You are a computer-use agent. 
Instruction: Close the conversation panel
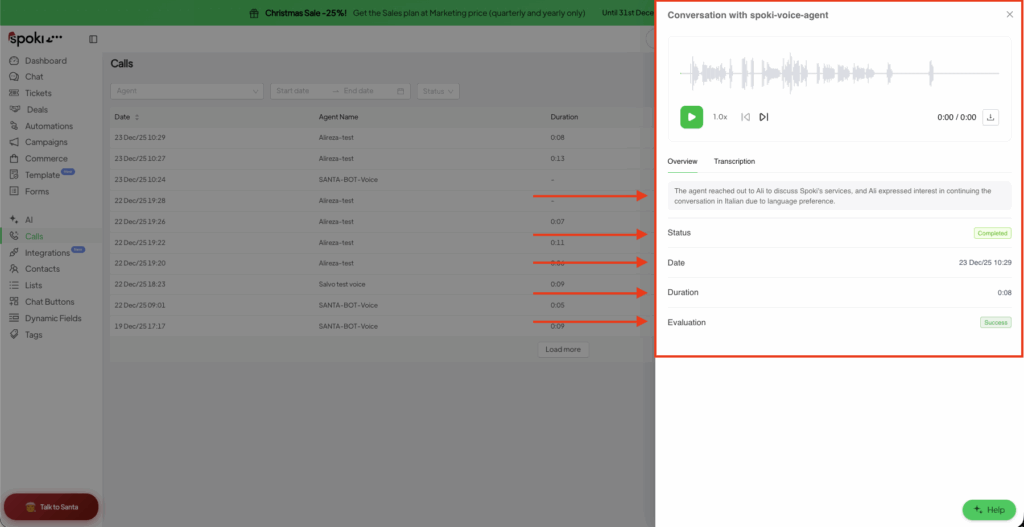point(1009,15)
